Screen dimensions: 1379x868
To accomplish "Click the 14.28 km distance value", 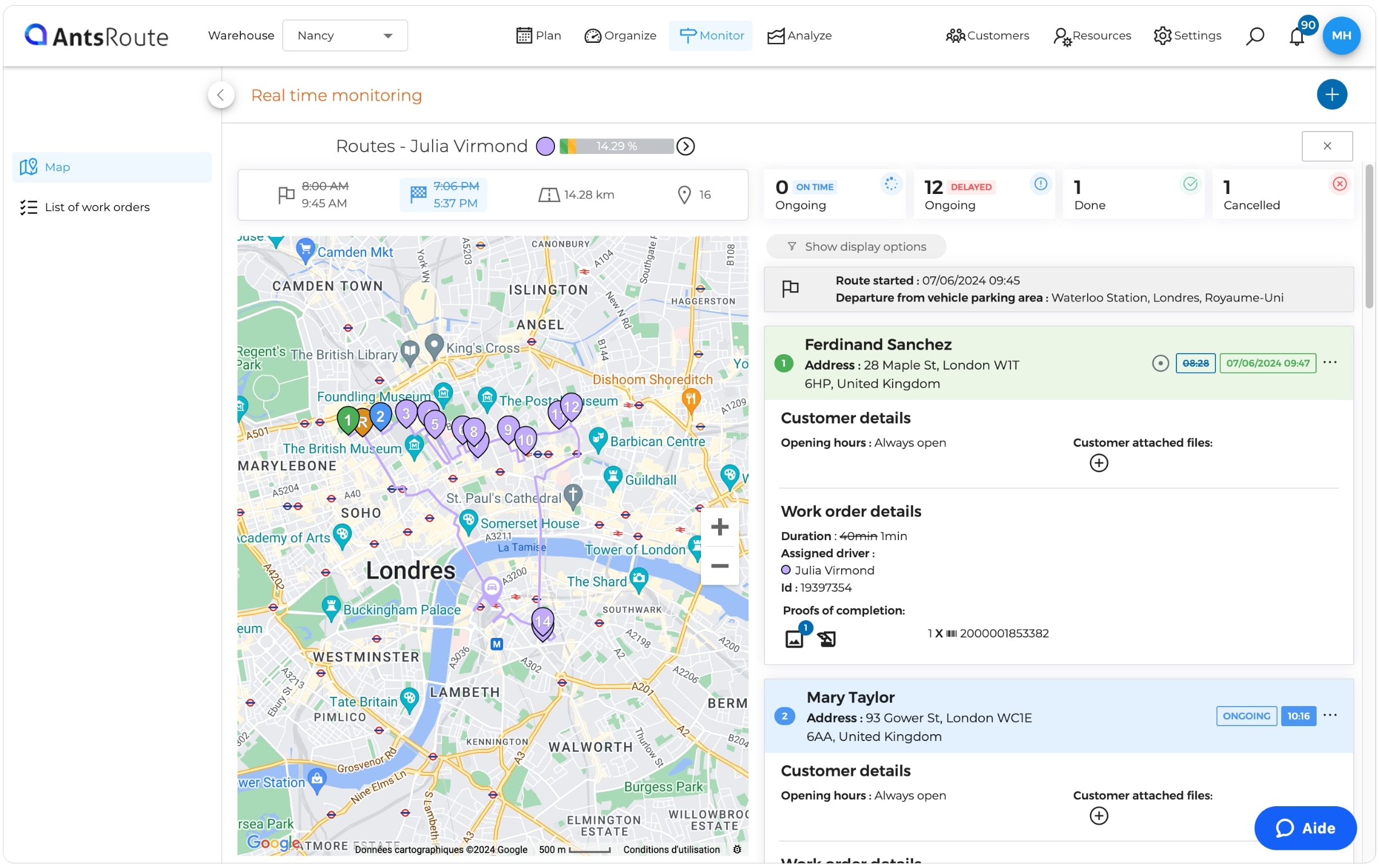I will pyautogui.click(x=589, y=195).
